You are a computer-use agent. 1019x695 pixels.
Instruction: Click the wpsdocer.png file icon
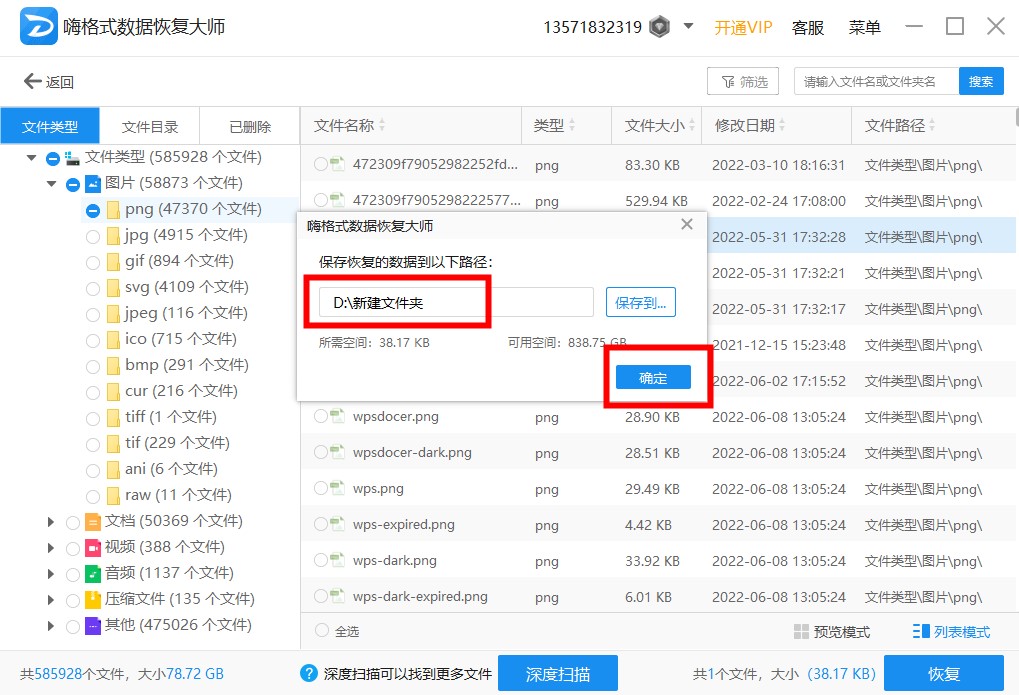point(337,416)
